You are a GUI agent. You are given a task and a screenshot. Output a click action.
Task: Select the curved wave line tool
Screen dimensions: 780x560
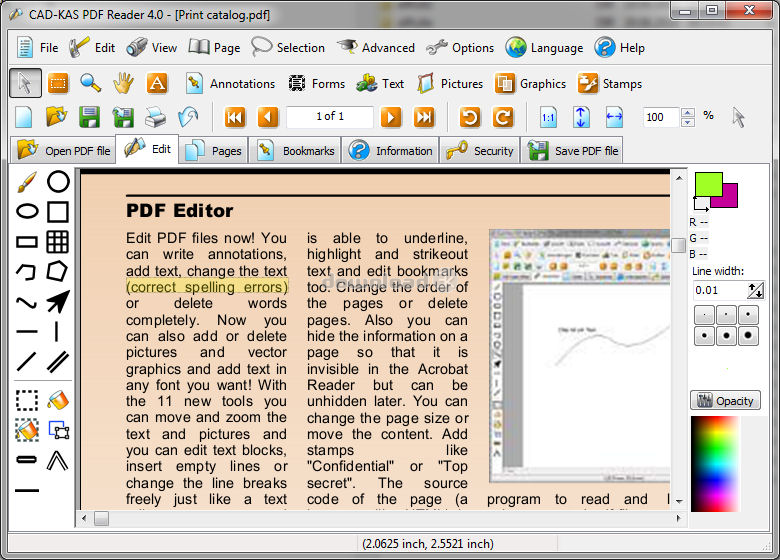[x=26, y=302]
